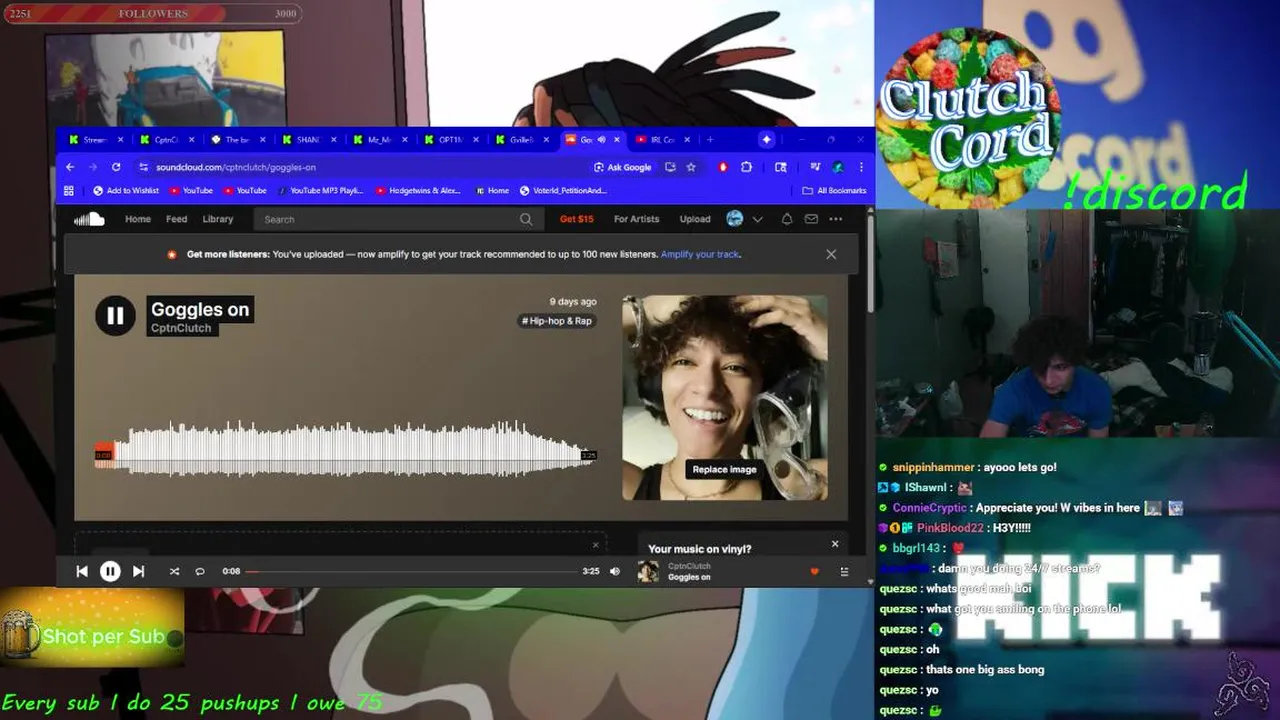The image size is (1280, 720).
Task: Open the Gemini sparkle button in tab strip
Action: [x=766, y=140]
